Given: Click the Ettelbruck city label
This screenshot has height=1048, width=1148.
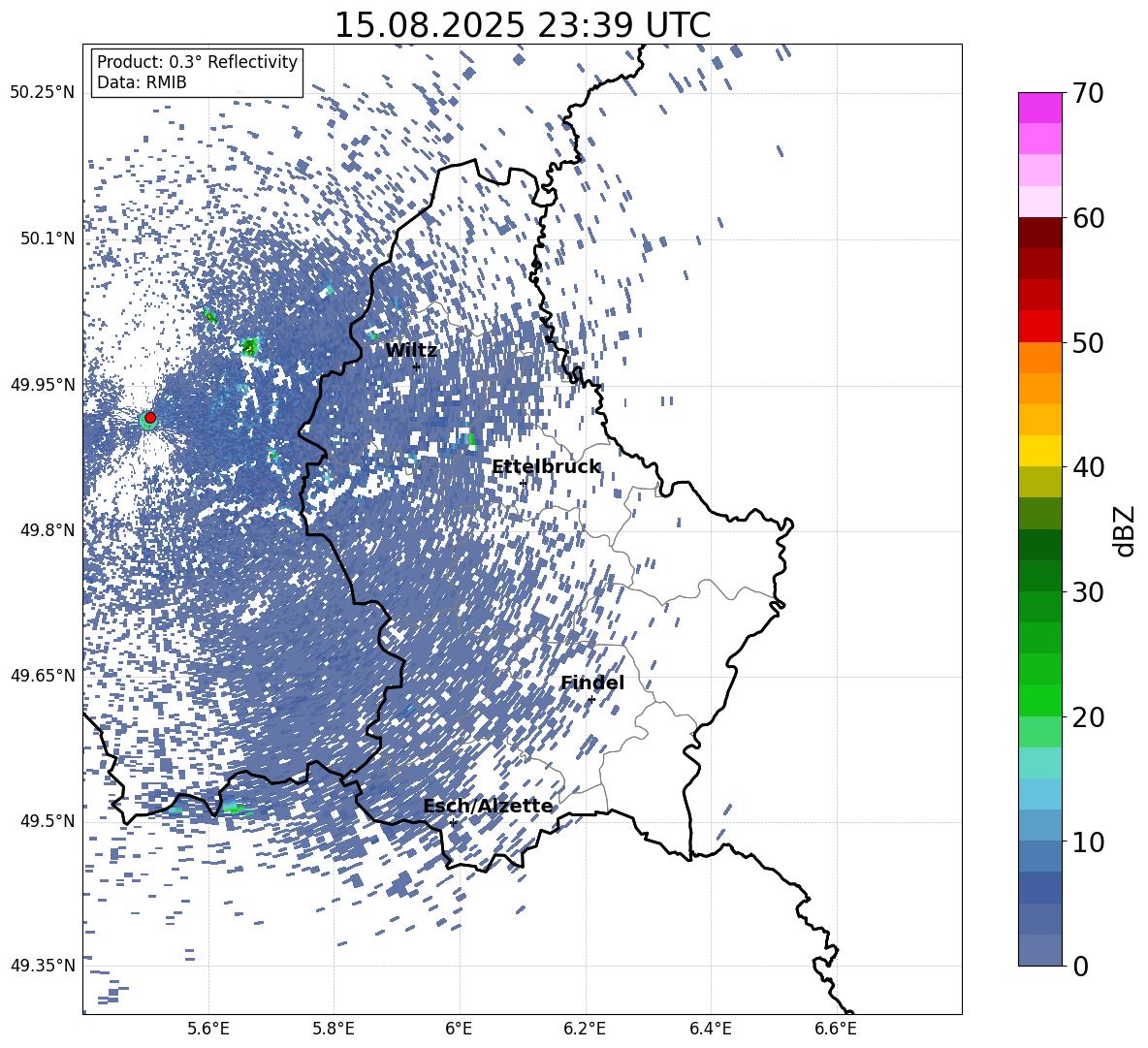Looking at the screenshot, I should (546, 467).
